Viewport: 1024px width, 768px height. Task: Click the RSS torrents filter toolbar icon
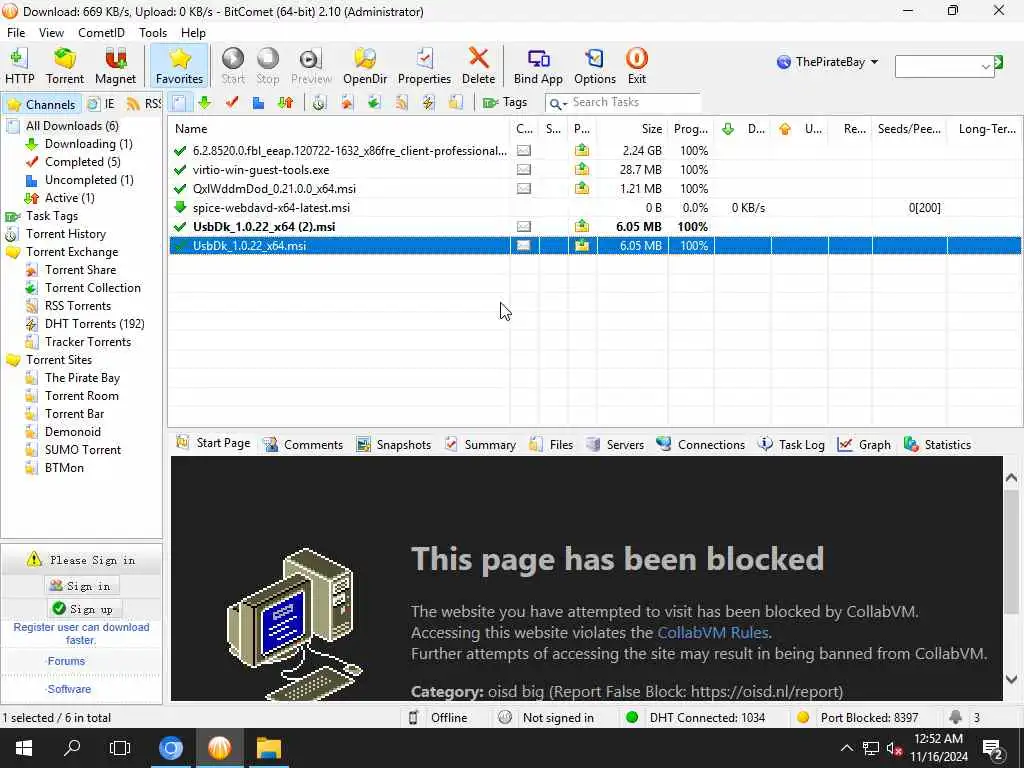(401, 103)
